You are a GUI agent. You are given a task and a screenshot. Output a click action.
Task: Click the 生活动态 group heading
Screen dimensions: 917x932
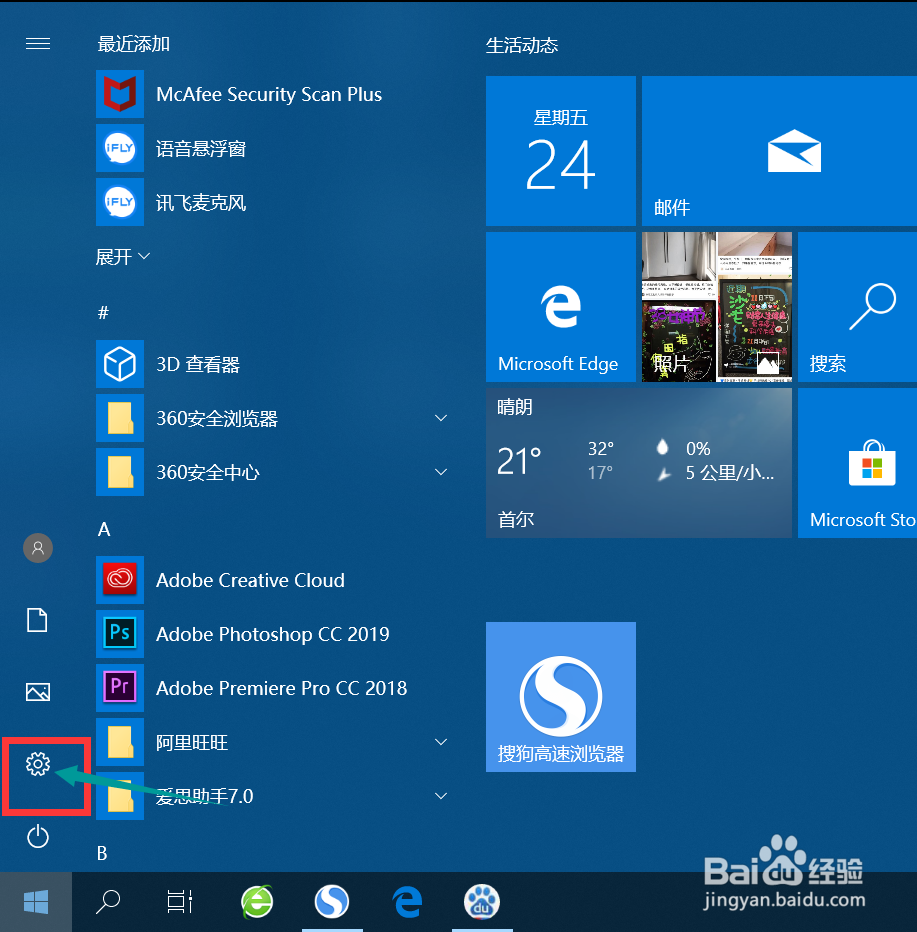[522, 45]
